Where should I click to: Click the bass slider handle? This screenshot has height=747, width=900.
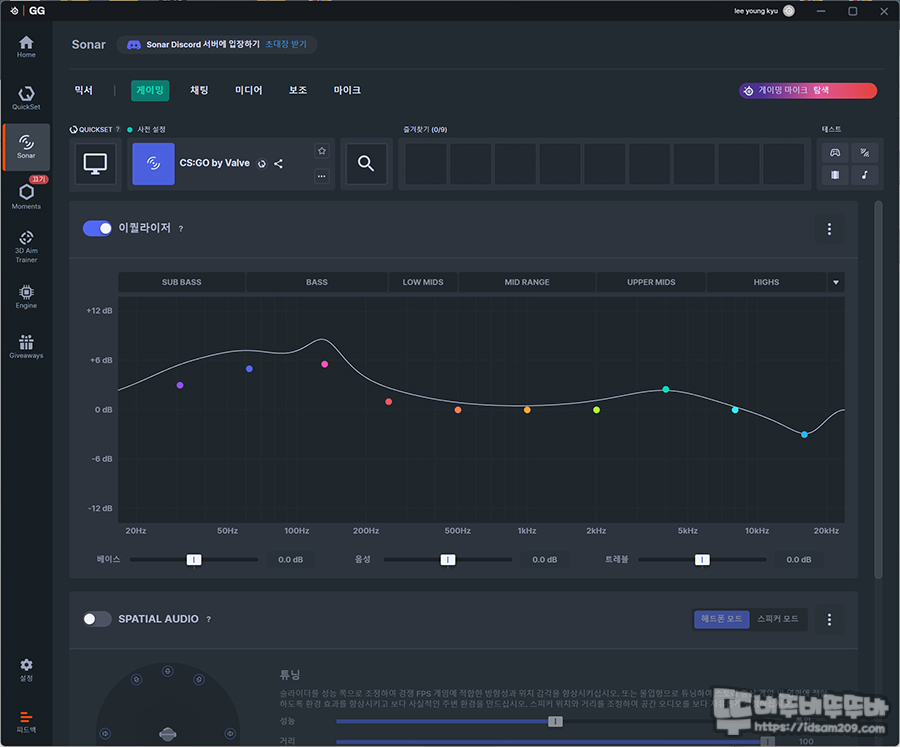(x=194, y=560)
